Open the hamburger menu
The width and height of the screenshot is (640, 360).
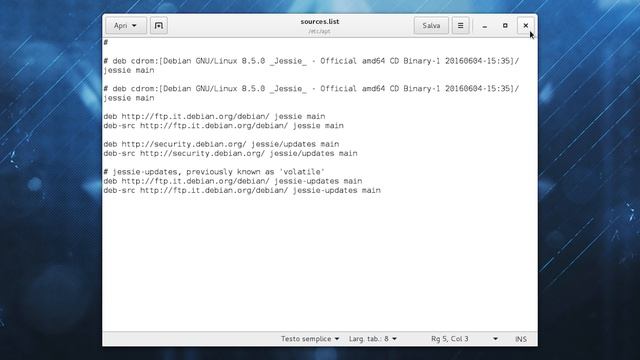point(460,26)
